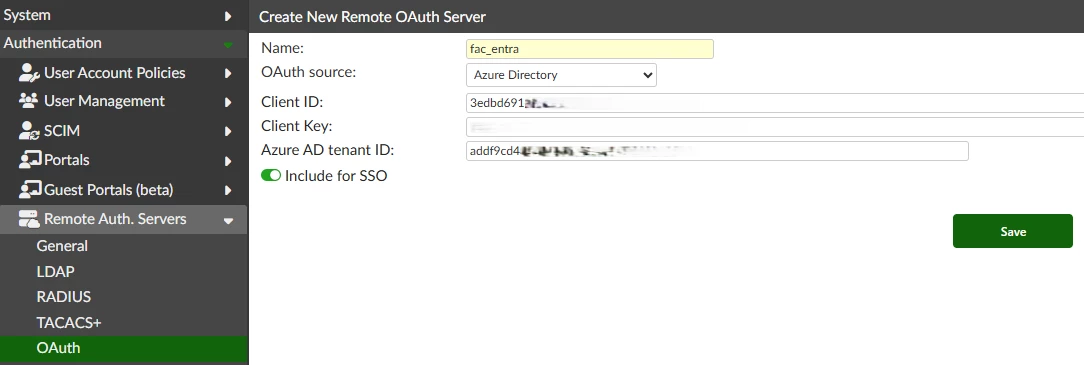Viewport: 1084px width, 365px height.
Task: Click the Portals icon in sidebar
Action: click(30, 160)
